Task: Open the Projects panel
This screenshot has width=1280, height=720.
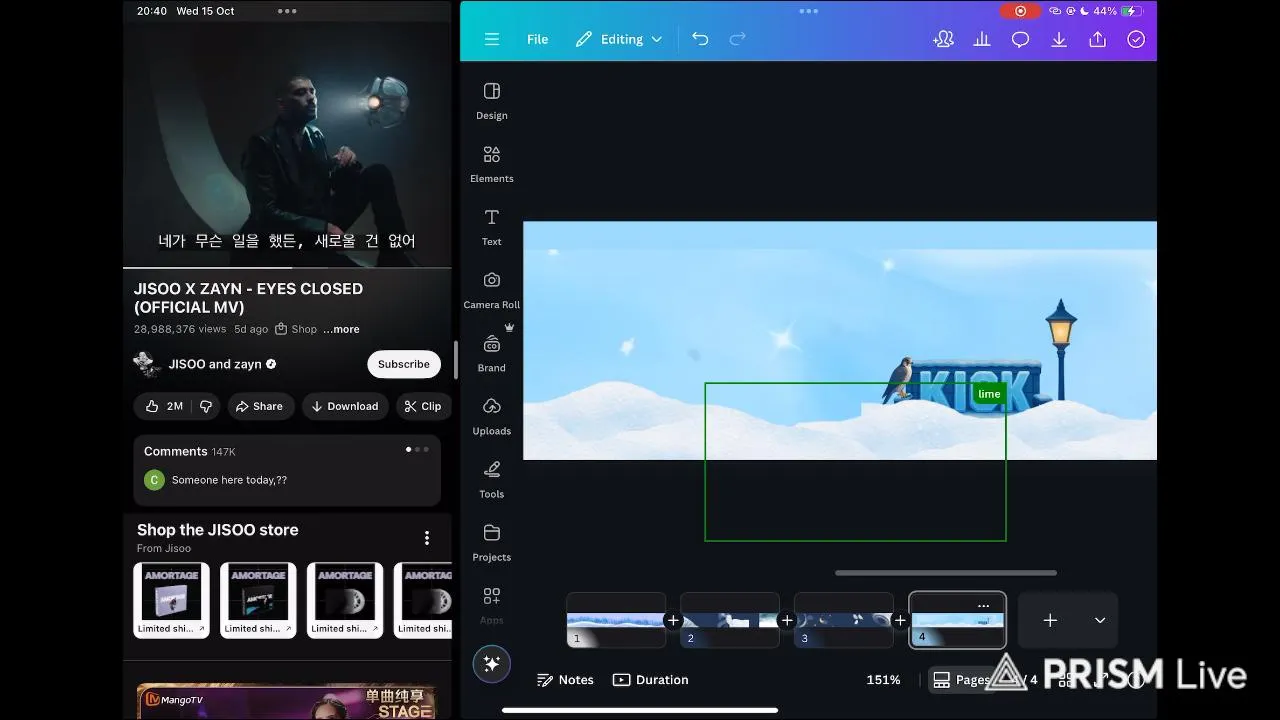Action: (491, 542)
